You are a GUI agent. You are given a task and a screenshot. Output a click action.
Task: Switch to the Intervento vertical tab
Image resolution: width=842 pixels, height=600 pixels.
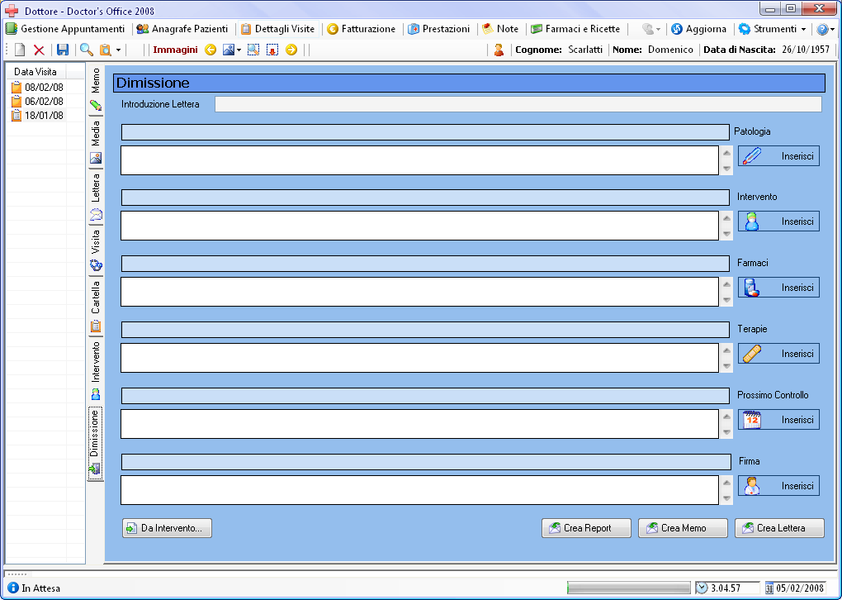point(96,371)
